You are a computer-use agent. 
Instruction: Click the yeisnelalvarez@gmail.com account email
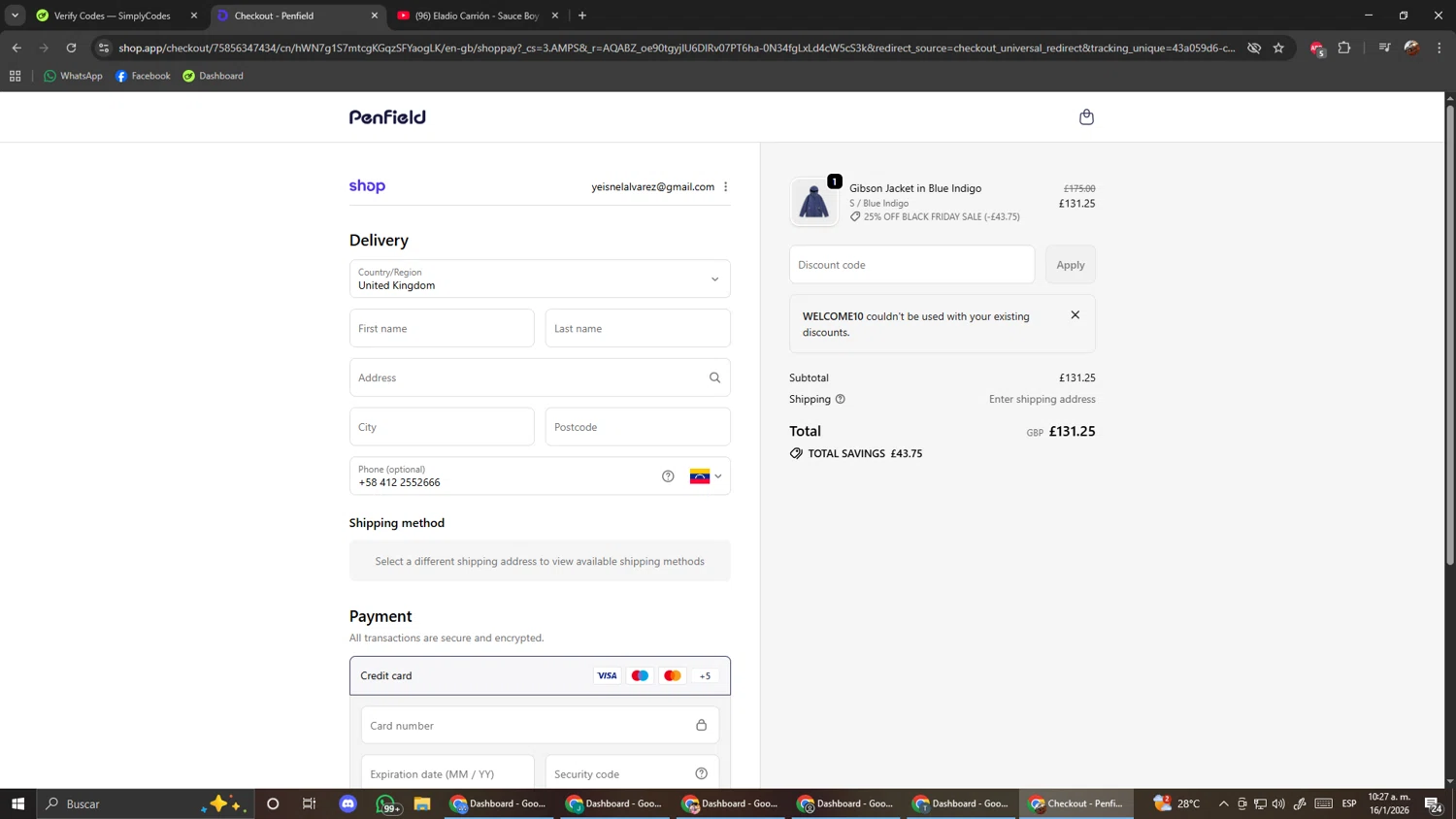point(653,187)
